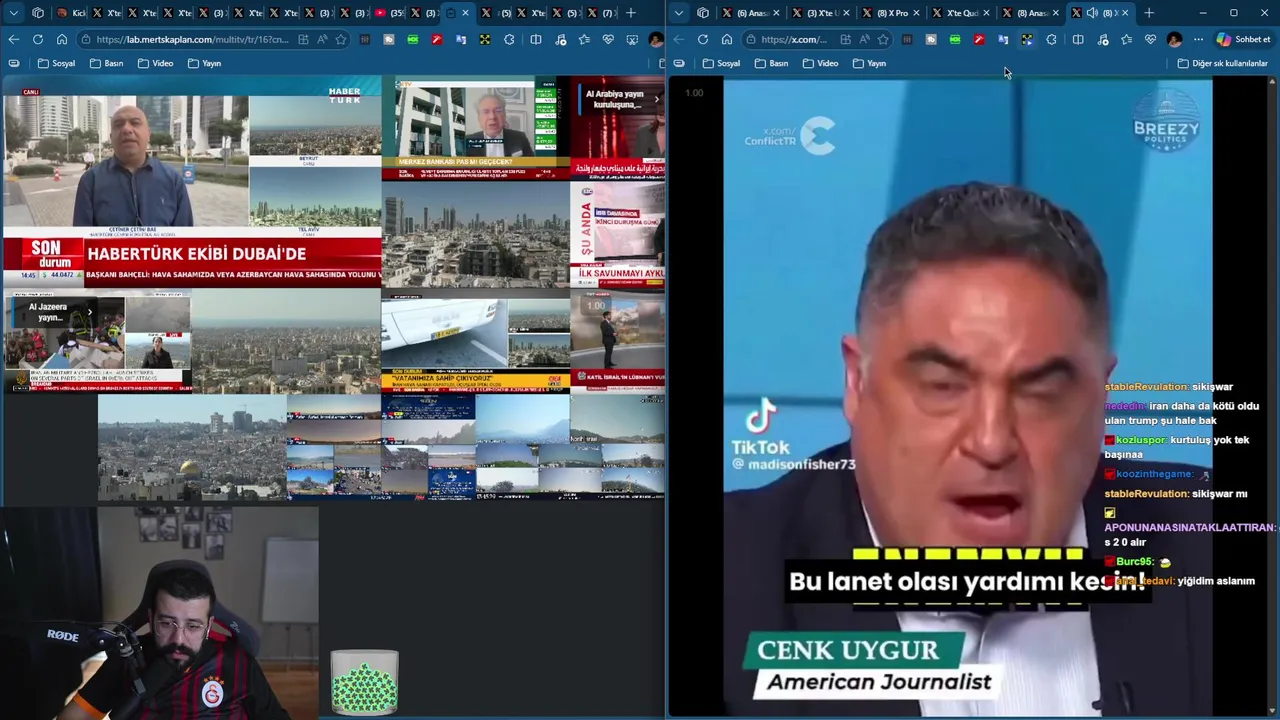Viewport: 1280px width, 720px height.
Task: Mute the active X tab's audio
Action: tap(1092, 13)
